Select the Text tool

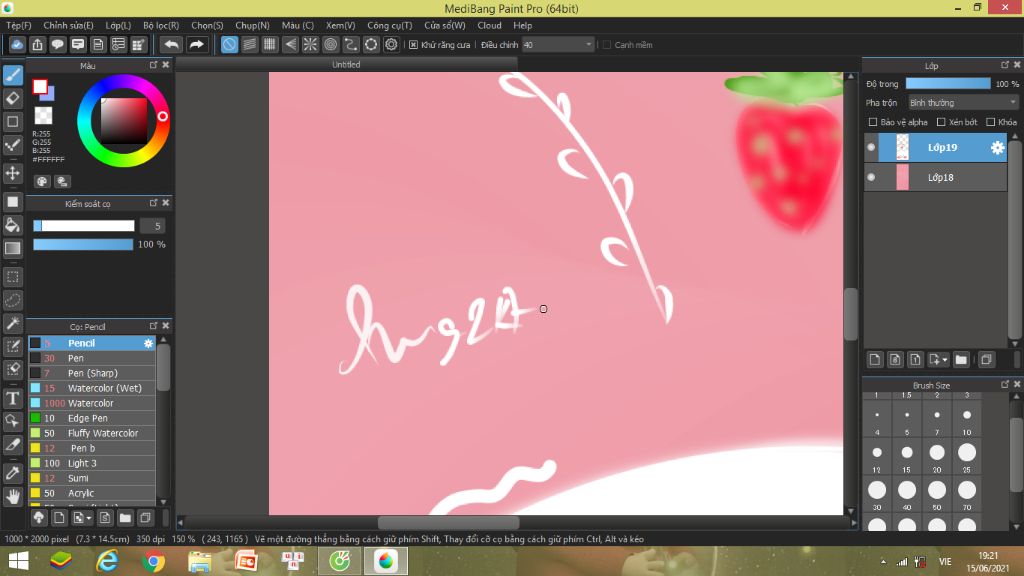click(12, 398)
